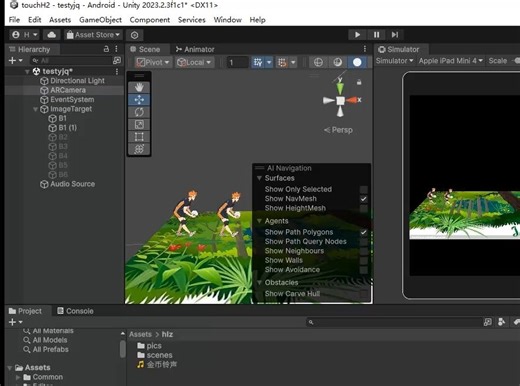Collapse the testyjq scene tree
The height and width of the screenshot is (386, 520).
tap(27, 71)
